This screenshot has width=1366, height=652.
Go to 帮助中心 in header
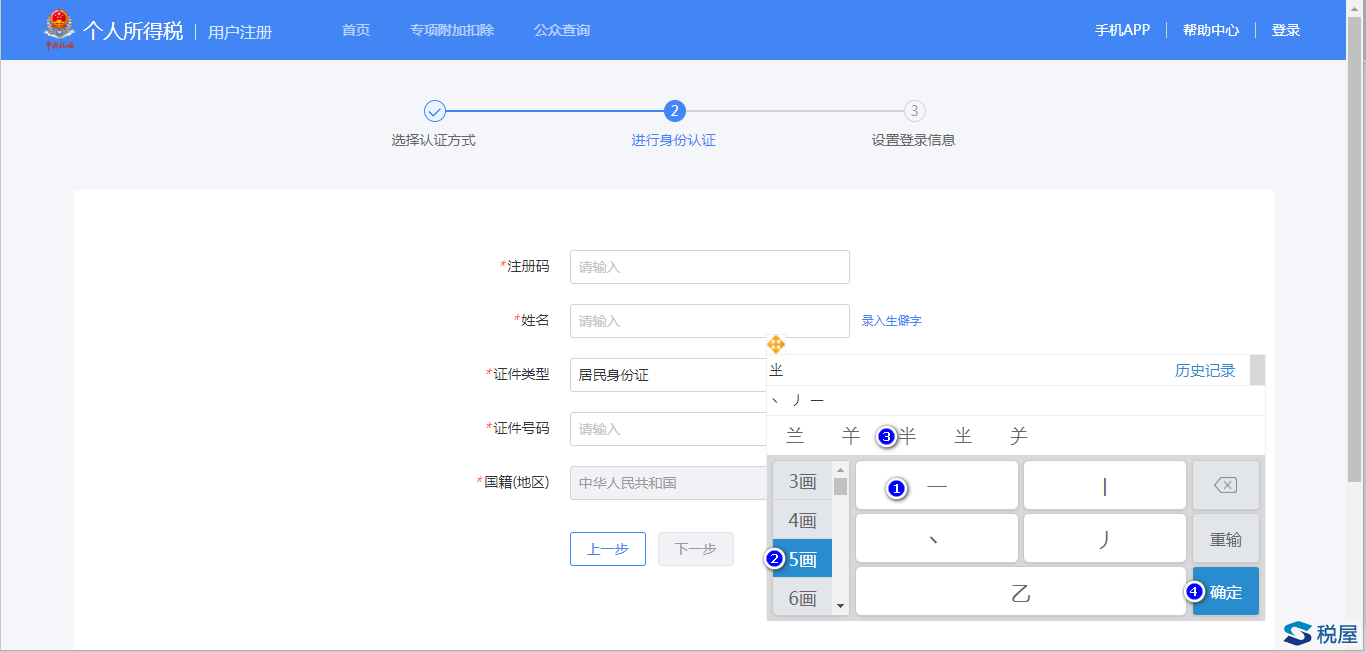coord(1211,30)
